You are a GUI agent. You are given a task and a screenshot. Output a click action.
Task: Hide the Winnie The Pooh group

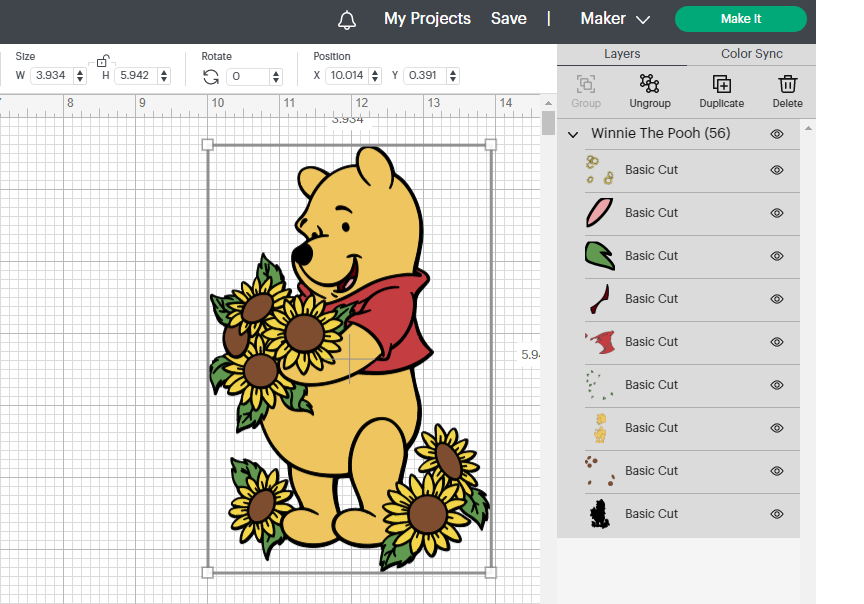[777, 134]
